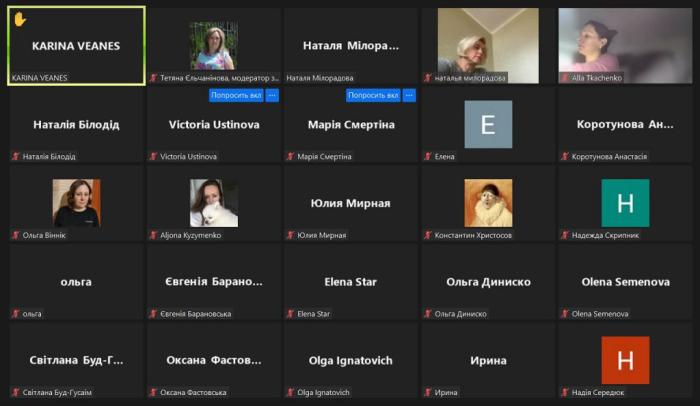Click muted mic icon next to Victoria Ustinova's name label

pyautogui.click(x=153, y=157)
